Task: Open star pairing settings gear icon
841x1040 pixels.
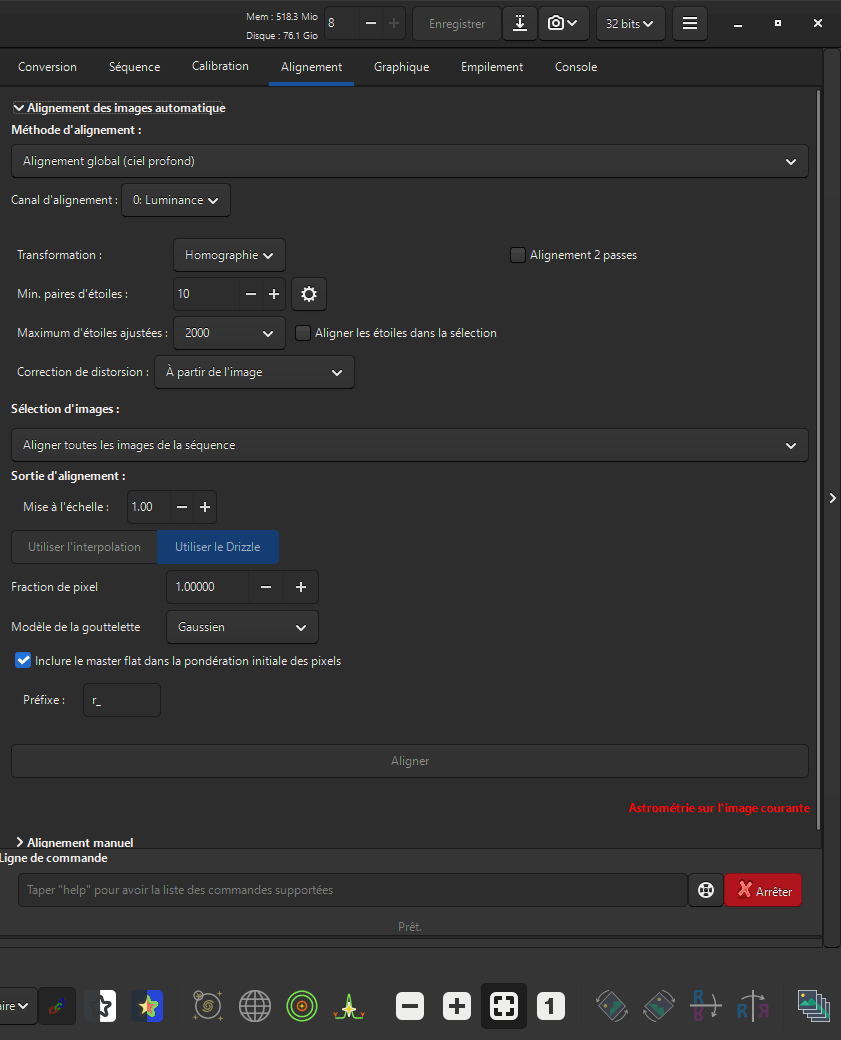Action: click(308, 294)
